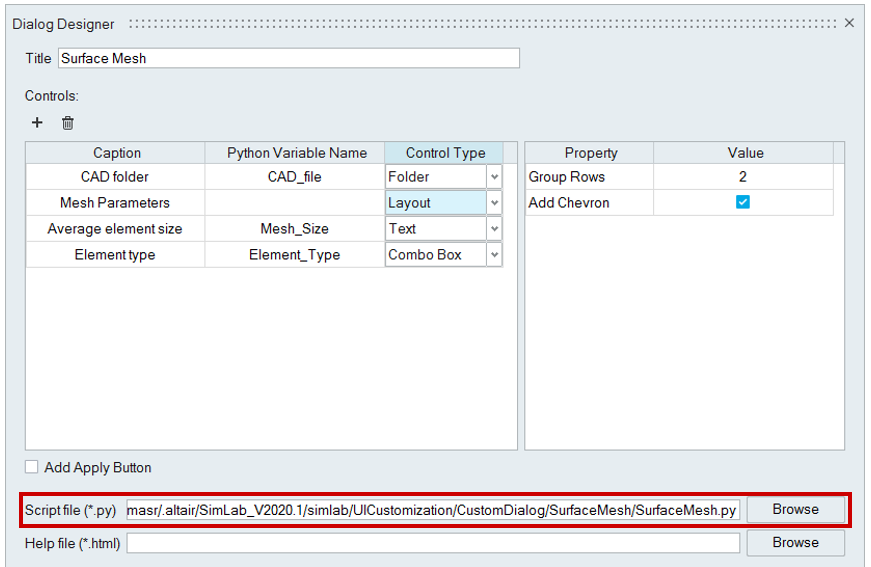Expand the Combo Box control type dropdown

click(494, 255)
